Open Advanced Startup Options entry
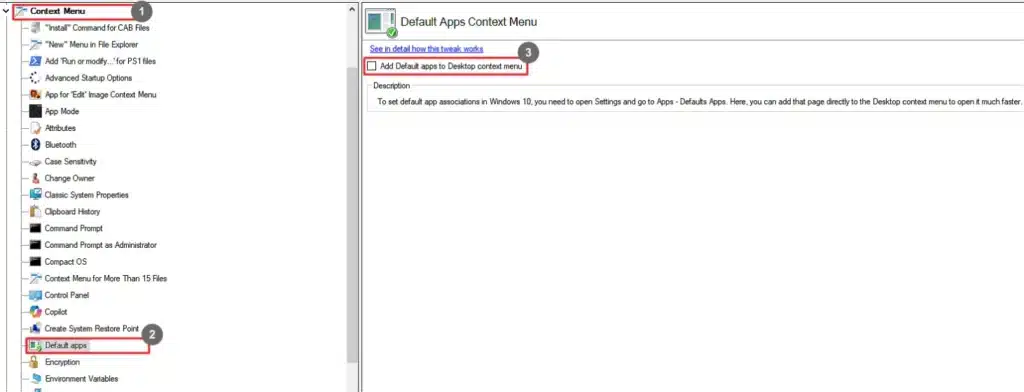1024x392 pixels. click(88, 78)
